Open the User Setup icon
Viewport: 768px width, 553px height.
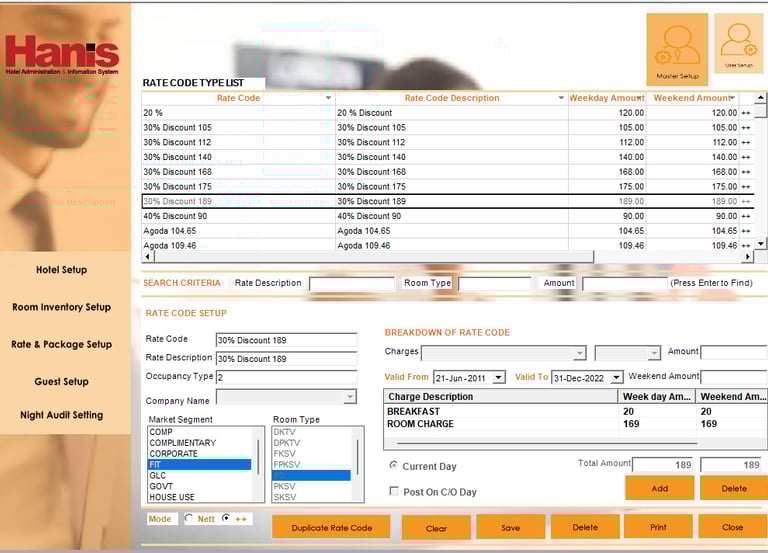tap(738, 44)
